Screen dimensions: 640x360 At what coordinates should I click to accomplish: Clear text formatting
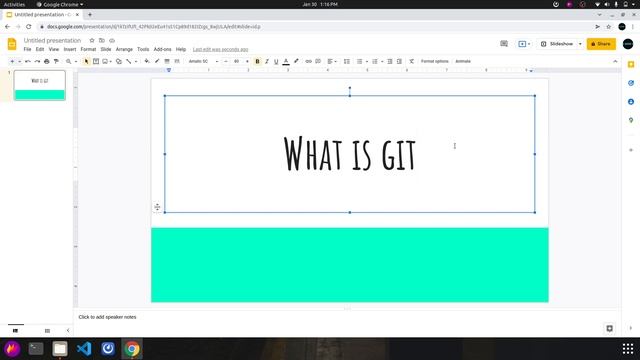point(411,61)
